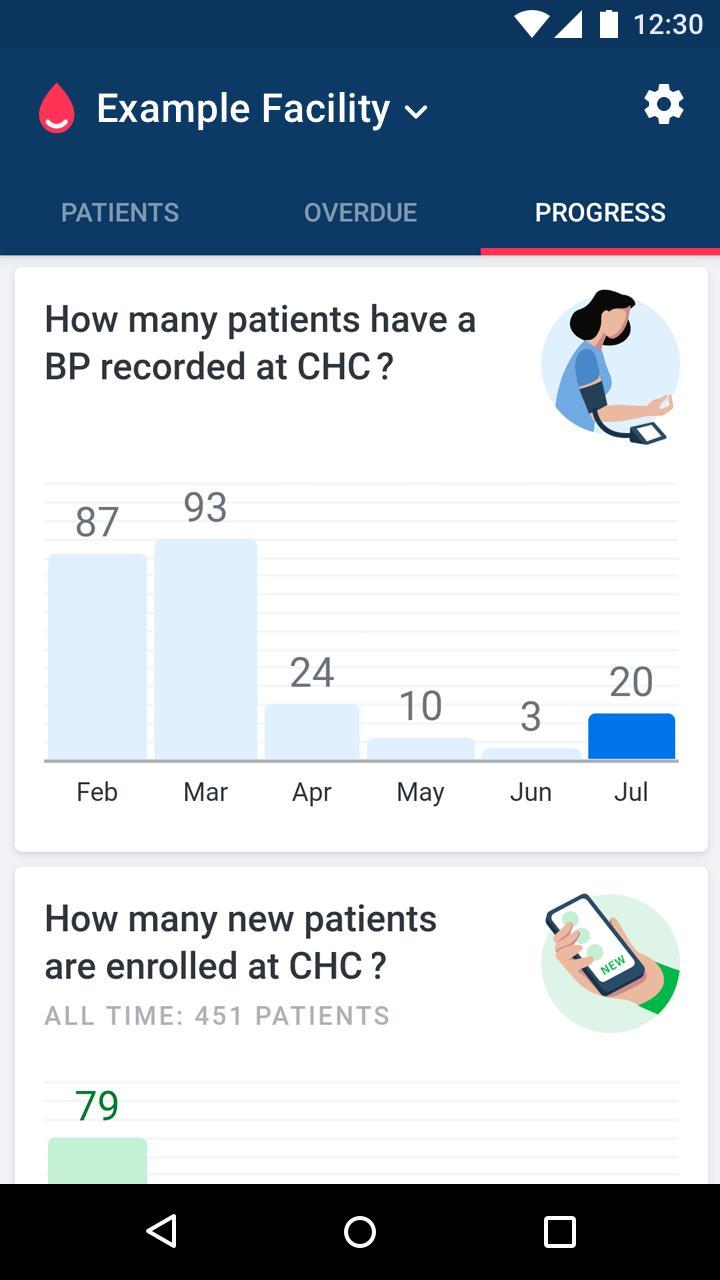Select the highlighted July bar showing 20
This screenshot has height=1280, width=720.
point(631,736)
